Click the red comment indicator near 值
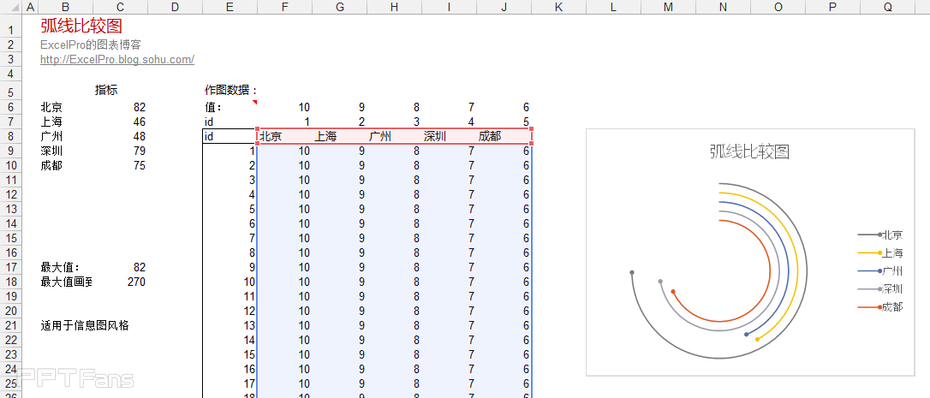The image size is (930, 398). click(x=255, y=102)
